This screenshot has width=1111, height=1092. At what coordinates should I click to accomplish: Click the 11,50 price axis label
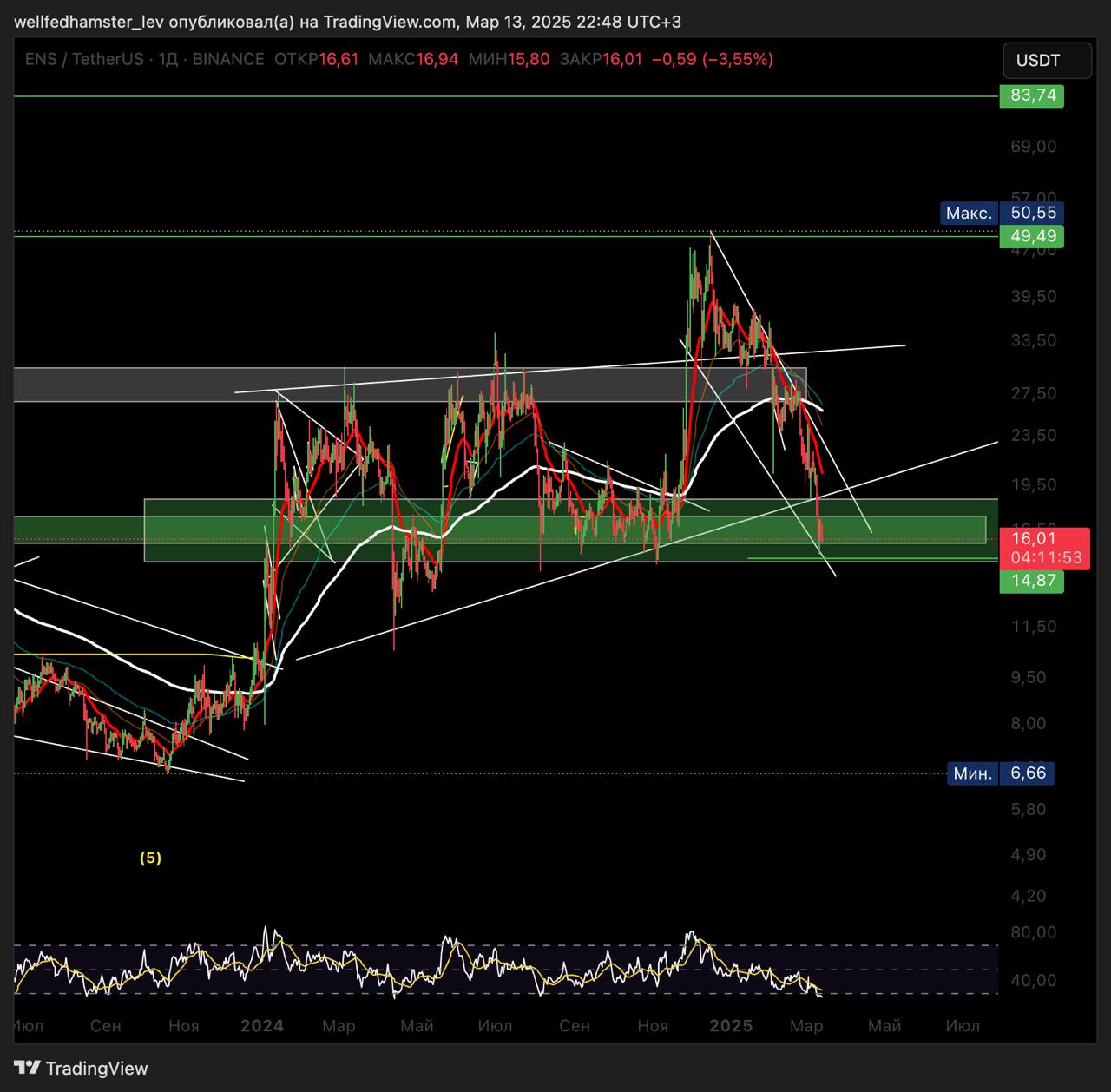click(1033, 626)
